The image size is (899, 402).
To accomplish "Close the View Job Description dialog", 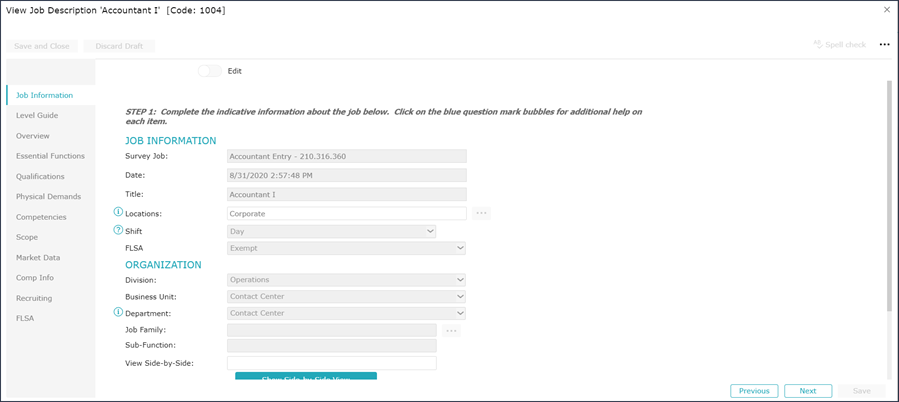I will coord(886,10).
